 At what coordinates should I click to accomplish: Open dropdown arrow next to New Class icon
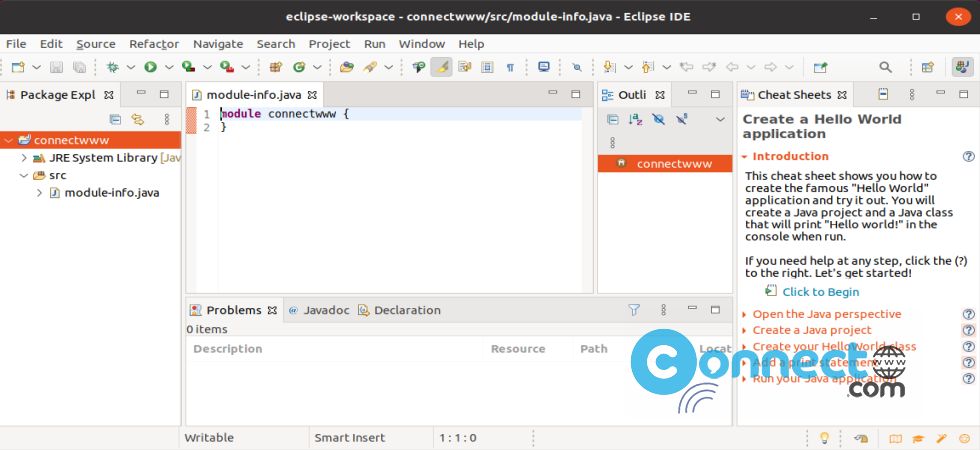click(x=317, y=67)
